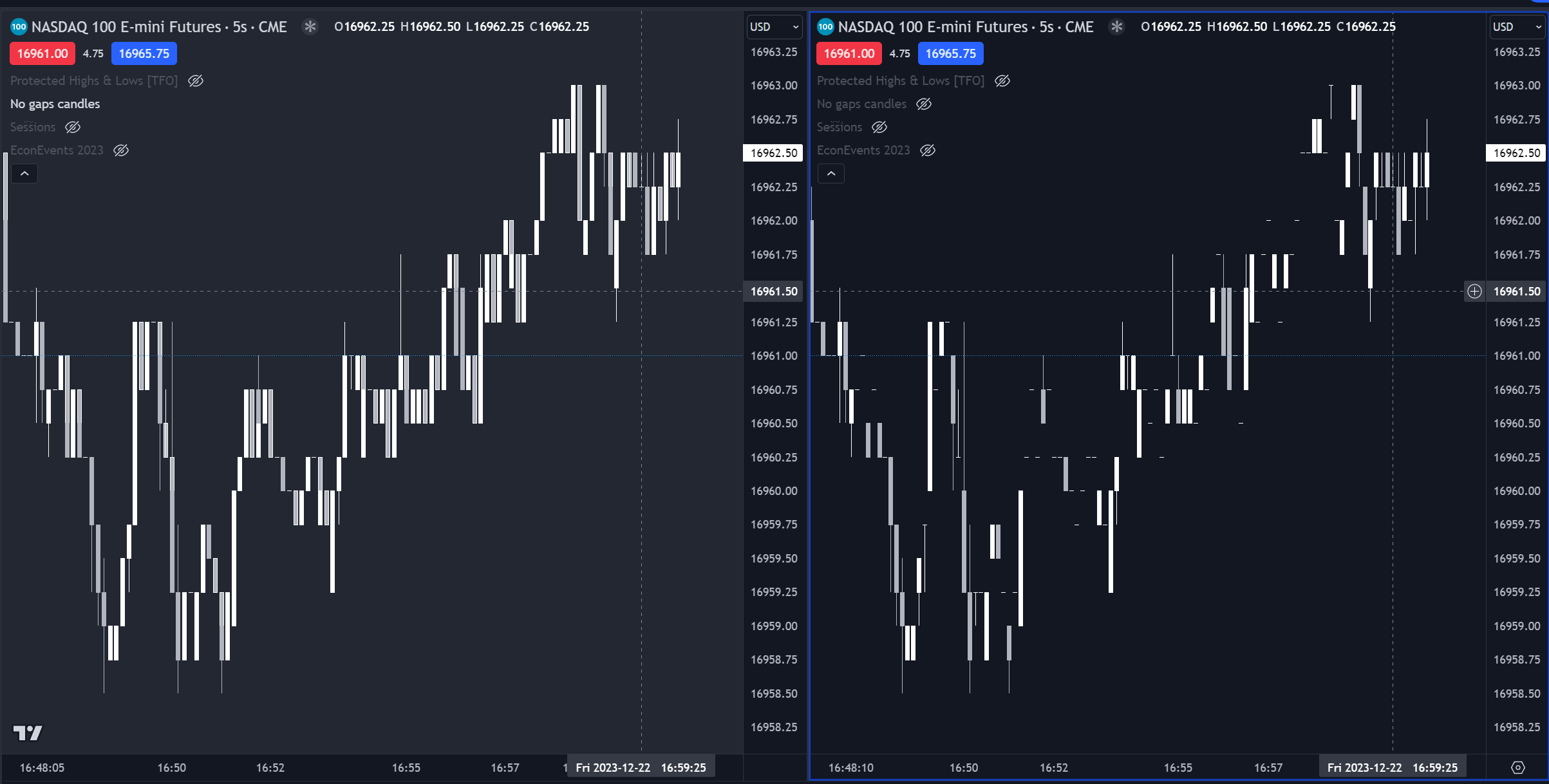Open USD currency dropdown on left chart
This screenshot has height=784, width=1549.
(x=774, y=27)
